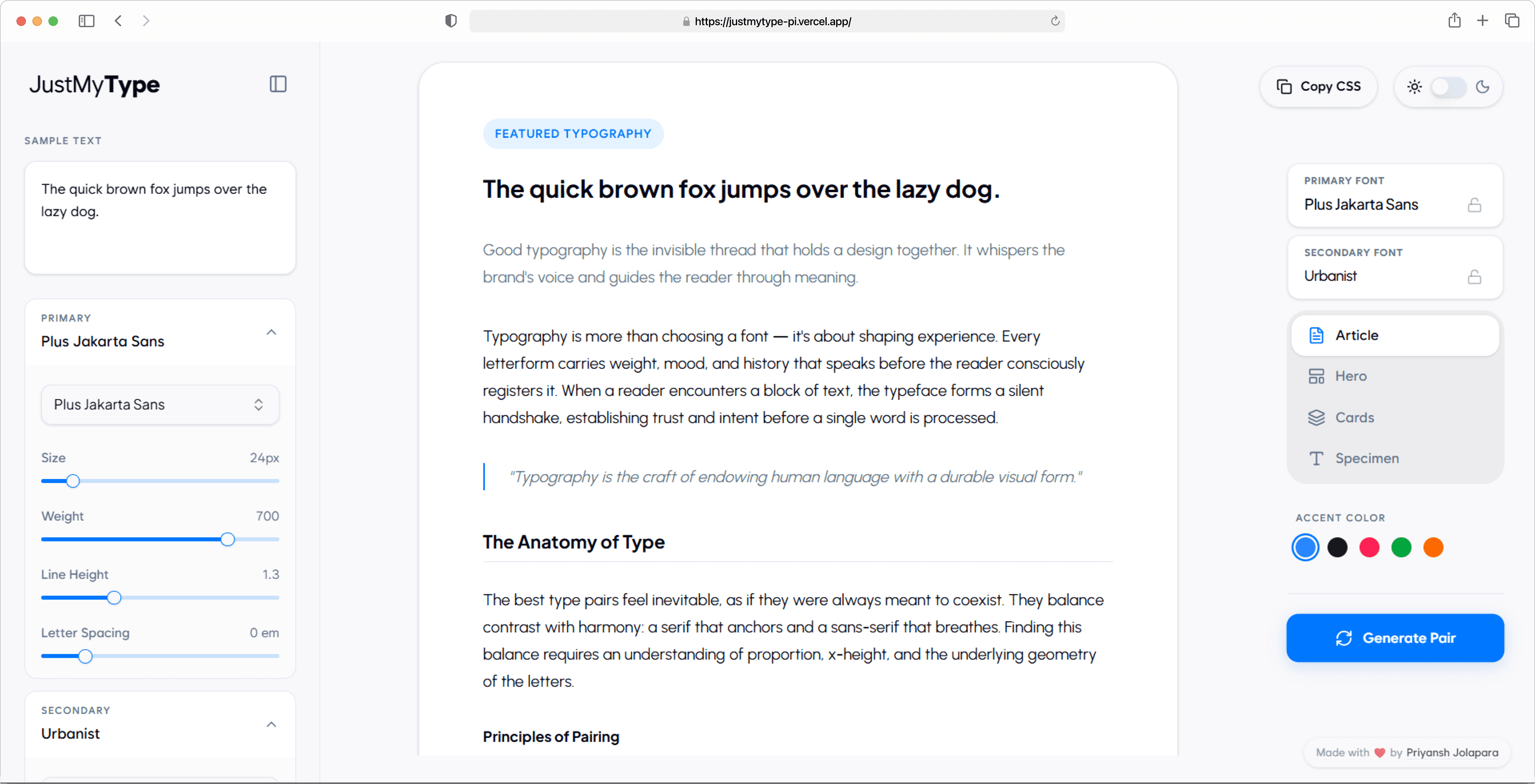The image size is (1535, 784).
Task: Click the Copy CSS button
Action: click(1318, 87)
